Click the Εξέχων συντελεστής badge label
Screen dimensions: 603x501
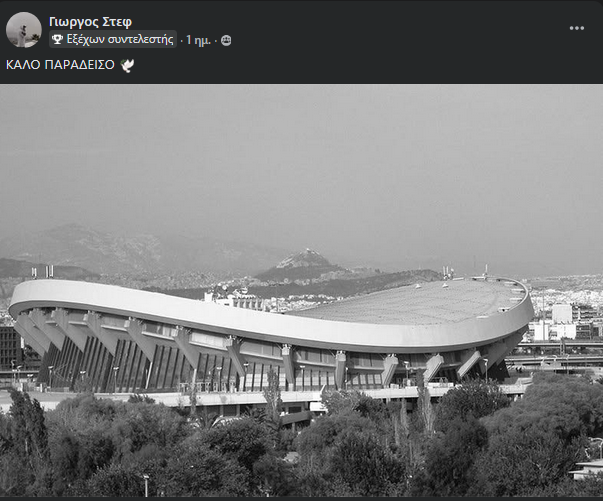(x=120, y=39)
